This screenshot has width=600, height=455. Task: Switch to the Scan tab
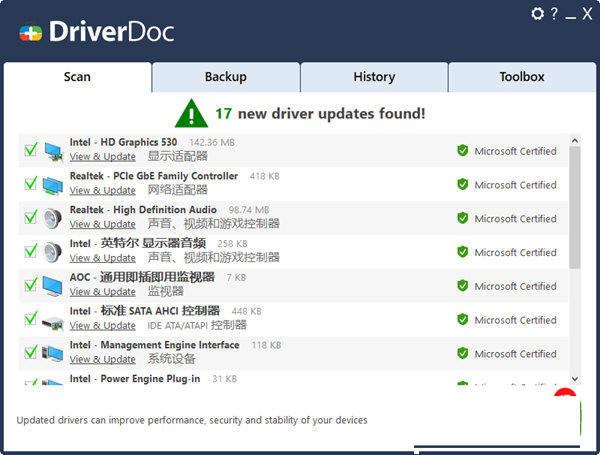77,77
